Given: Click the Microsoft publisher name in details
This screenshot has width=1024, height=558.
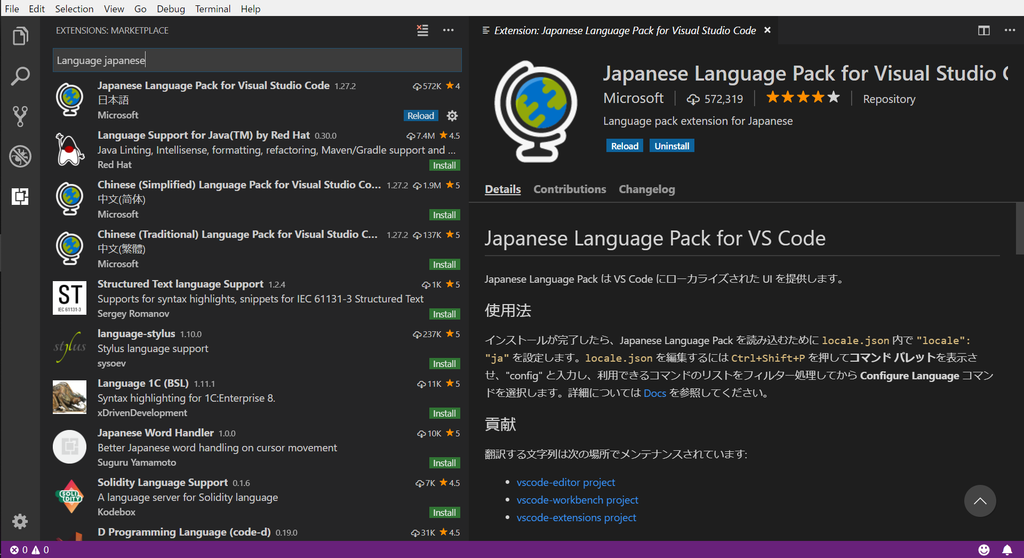Looking at the screenshot, I should (x=633, y=98).
